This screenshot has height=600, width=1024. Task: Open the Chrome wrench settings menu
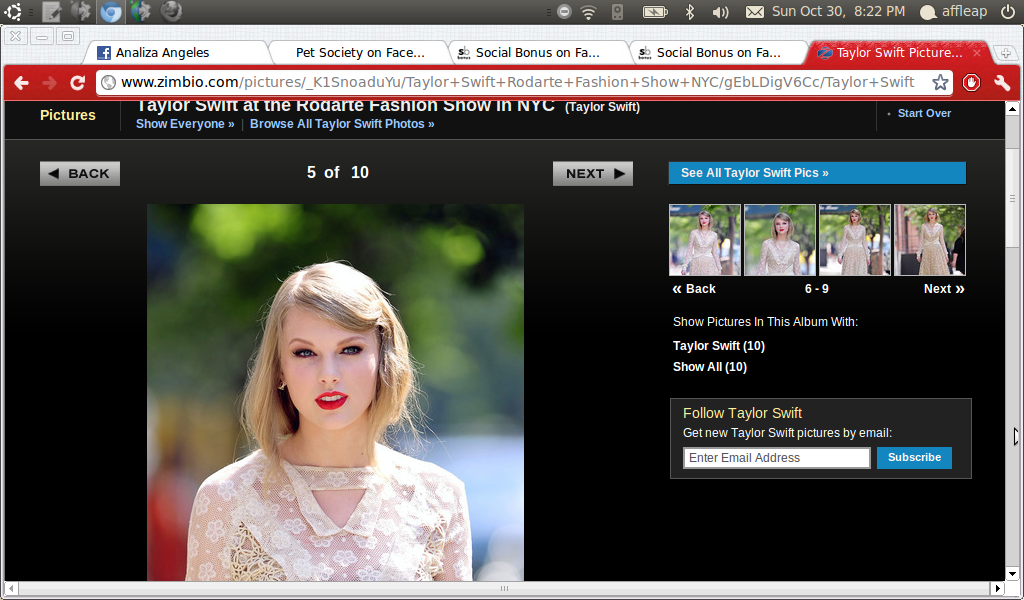click(x=1002, y=82)
